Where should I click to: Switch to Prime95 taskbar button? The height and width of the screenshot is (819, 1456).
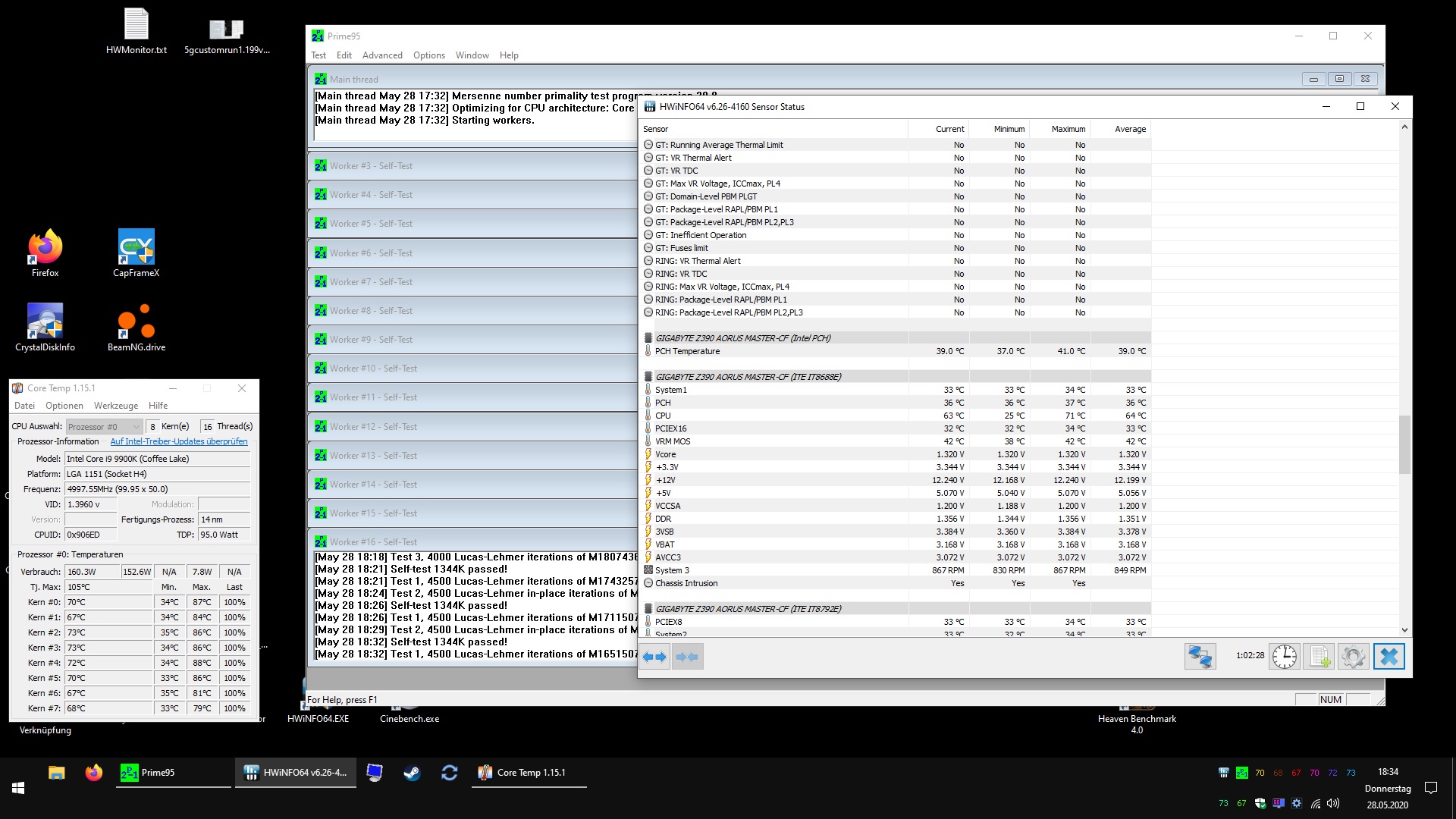[174, 773]
